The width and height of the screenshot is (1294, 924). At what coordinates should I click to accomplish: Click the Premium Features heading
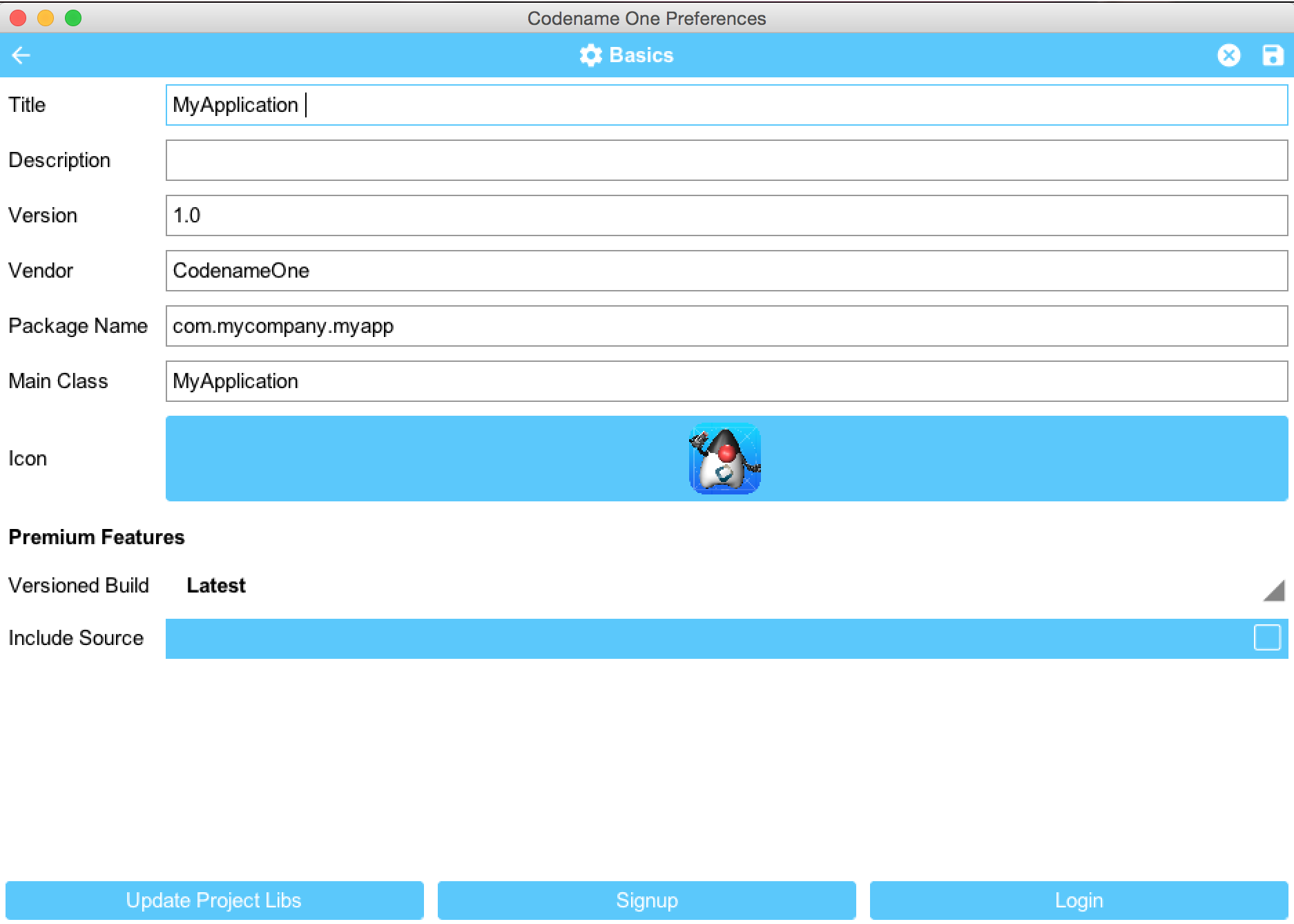click(x=96, y=537)
